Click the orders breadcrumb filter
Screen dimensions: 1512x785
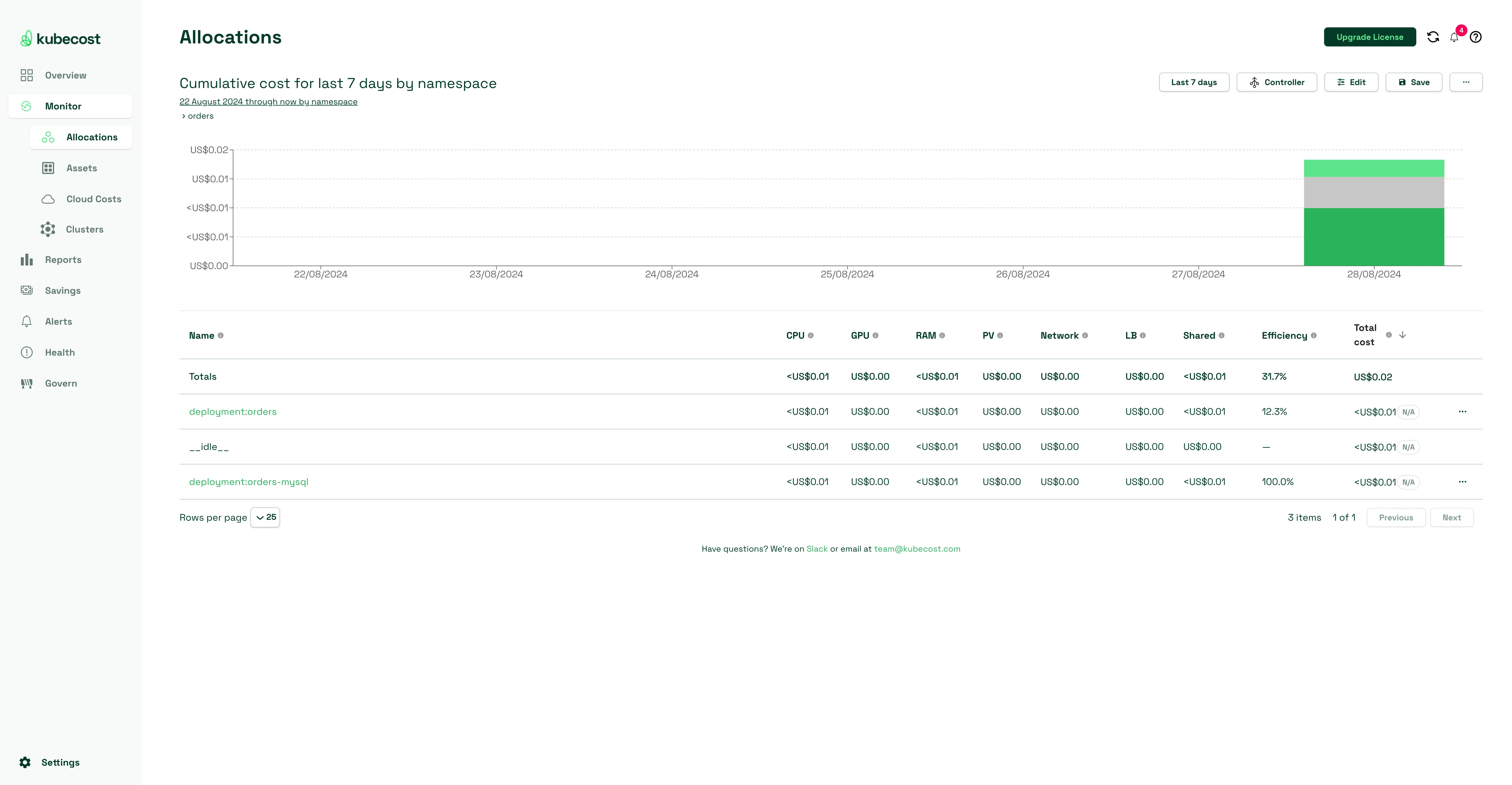click(x=200, y=116)
